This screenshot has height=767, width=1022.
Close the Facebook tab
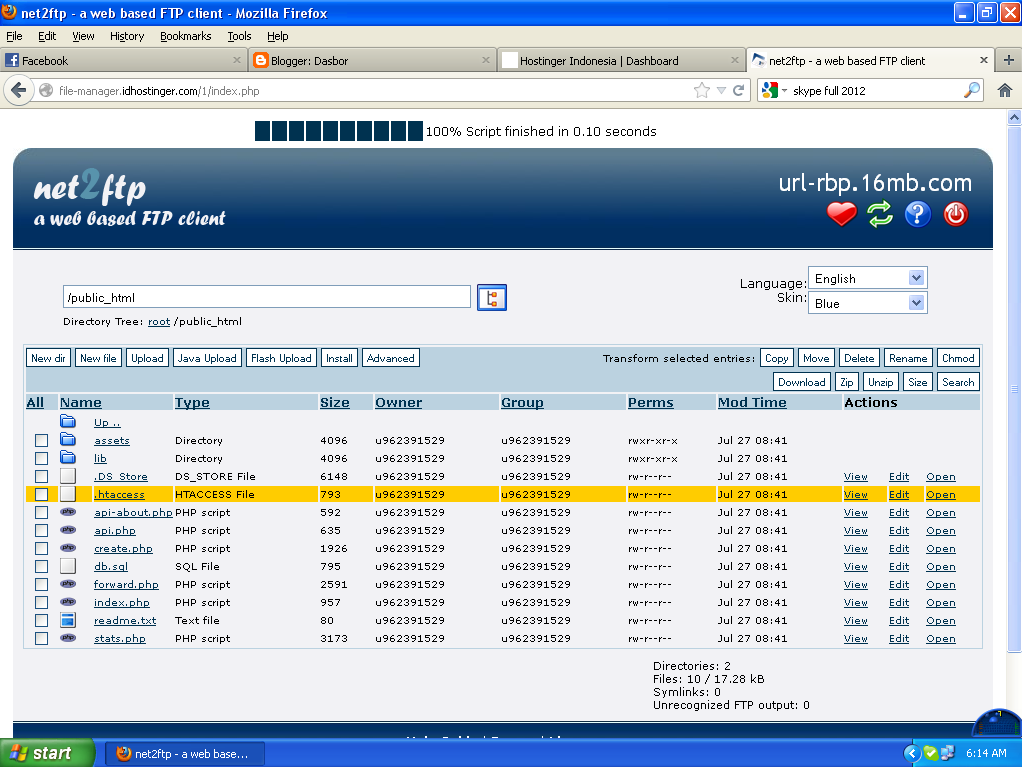pyautogui.click(x=237, y=60)
